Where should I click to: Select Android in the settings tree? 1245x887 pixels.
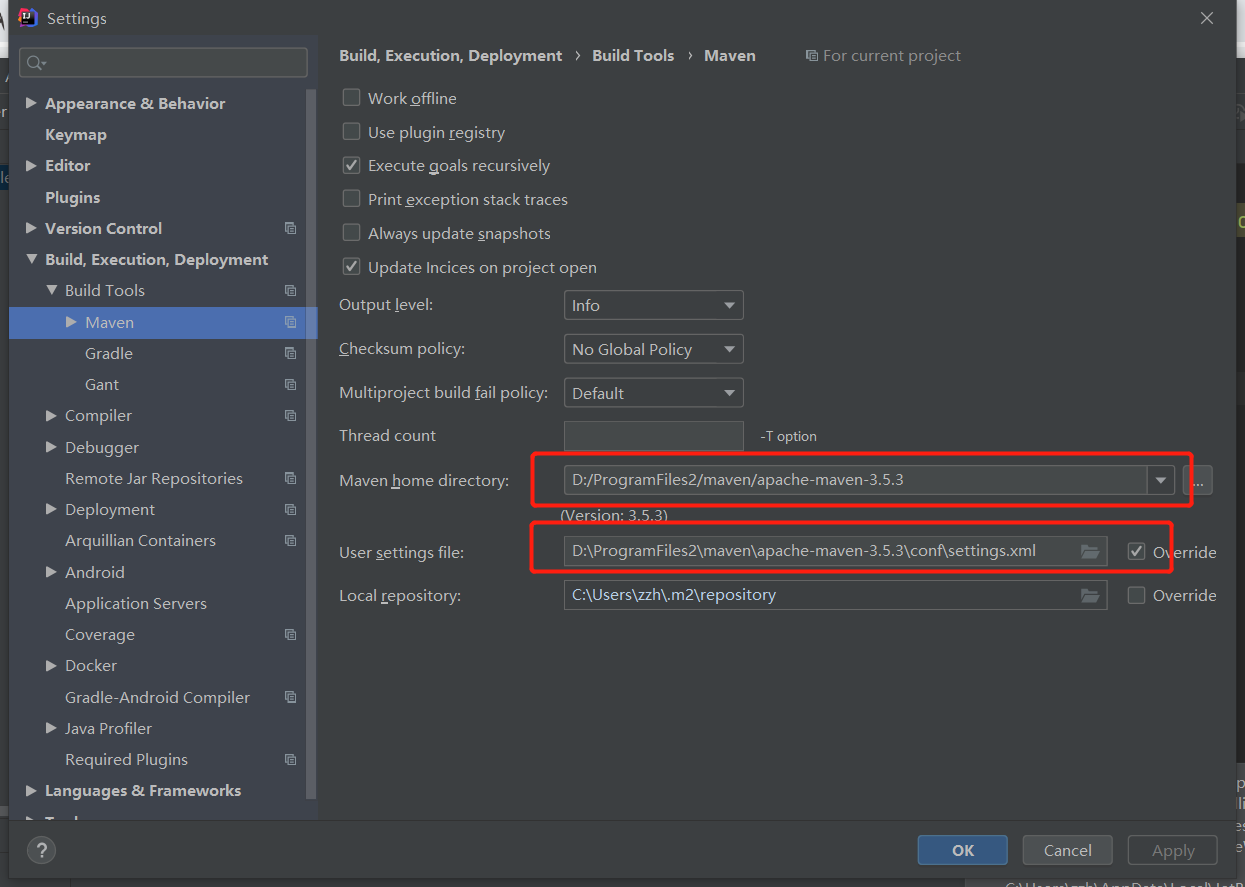coord(95,572)
